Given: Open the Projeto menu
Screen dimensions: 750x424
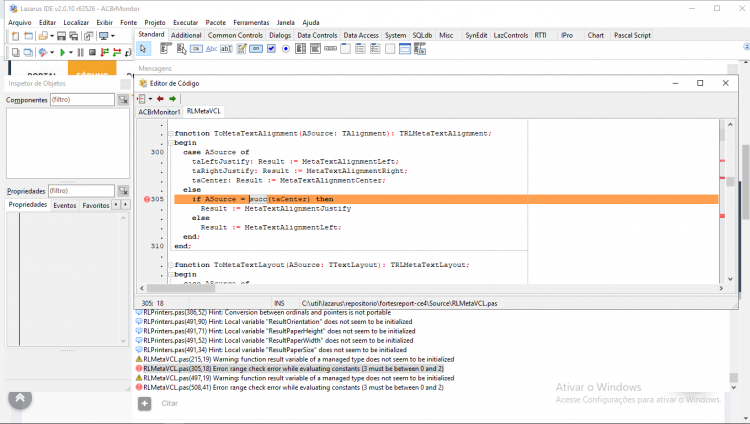Looking at the screenshot, I should [x=155, y=22].
